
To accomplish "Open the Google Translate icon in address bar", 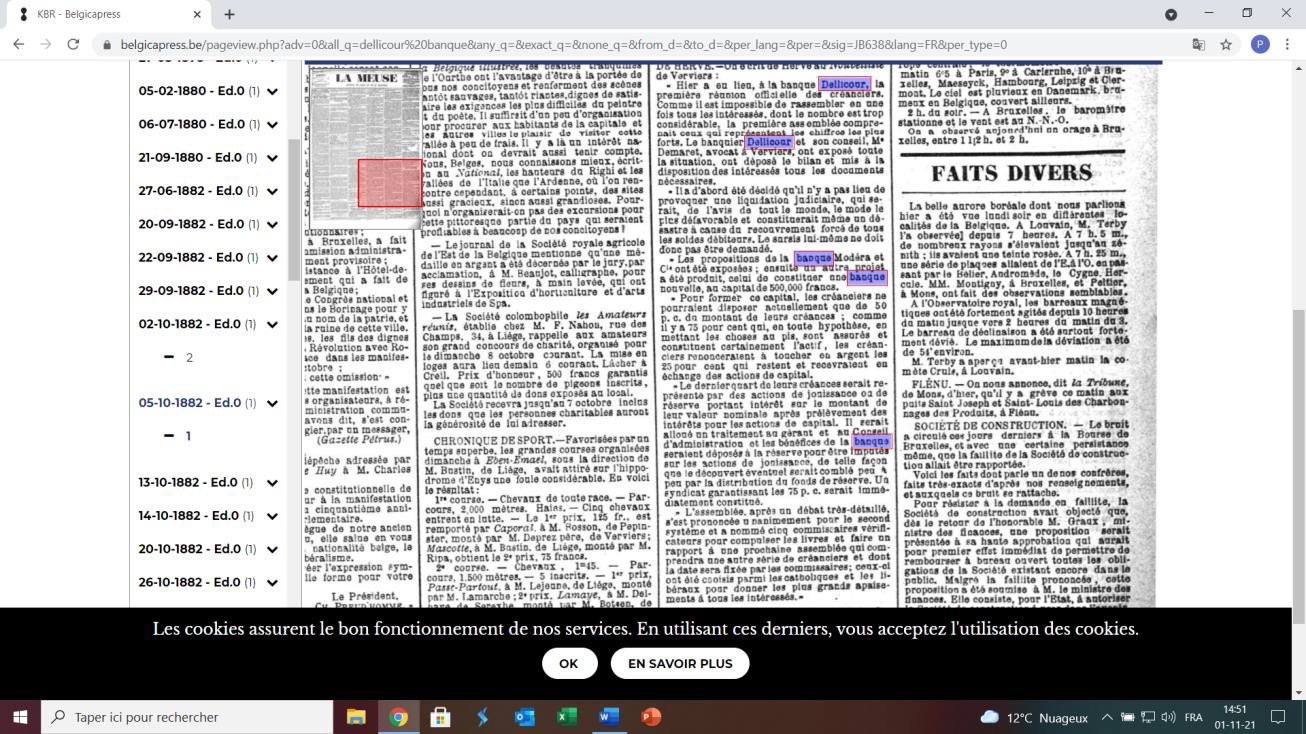I will point(1198,45).
